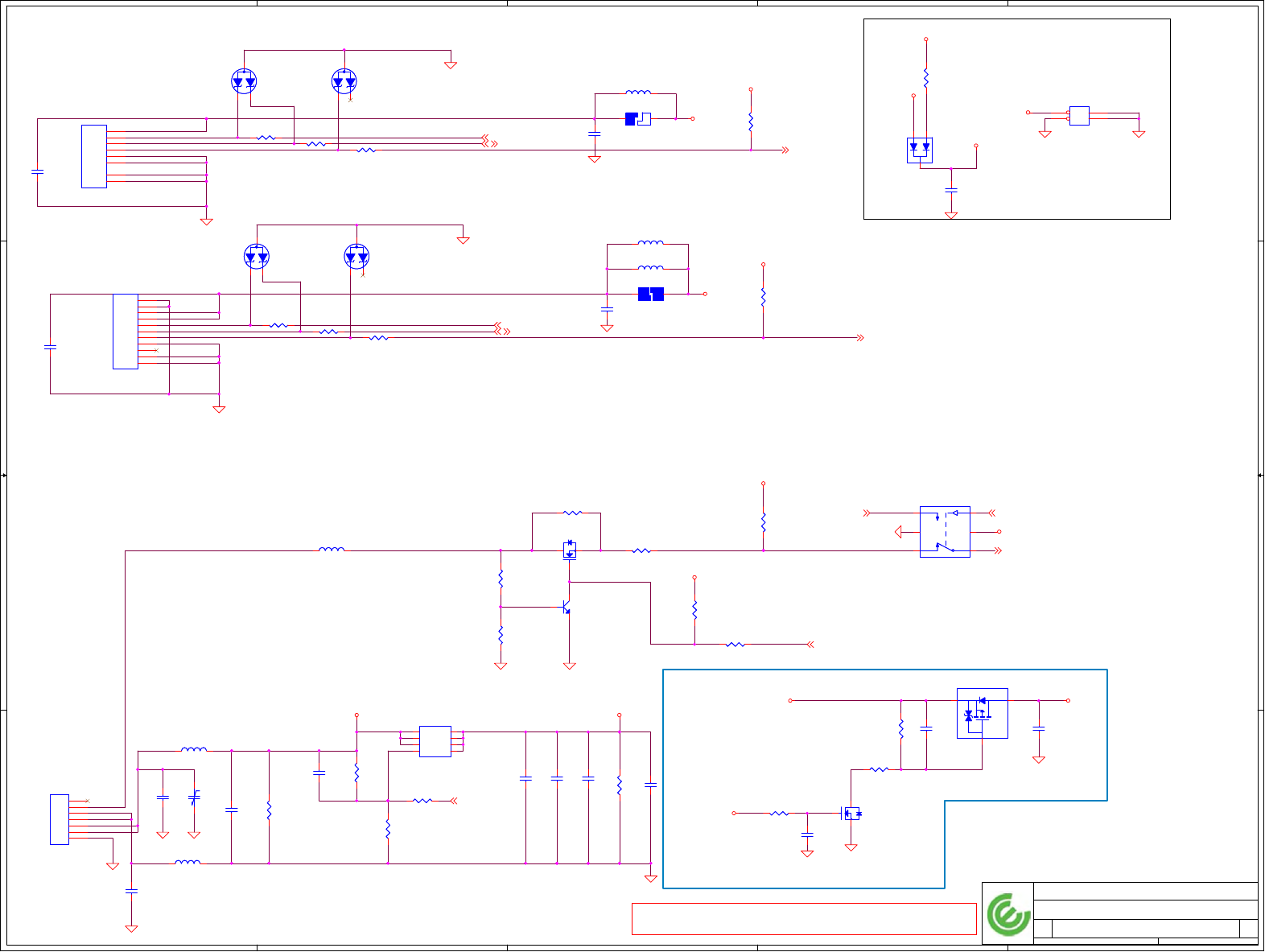
Task: Select the inductor on the long horizontal middle wire
Action: point(332,550)
